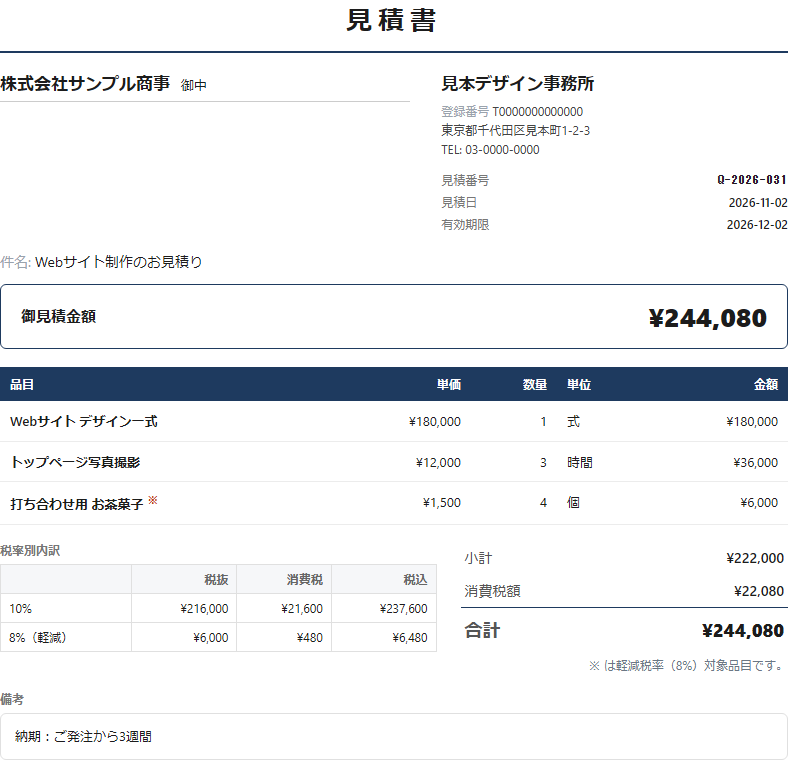Click the 単位 column header

(579, 385)
